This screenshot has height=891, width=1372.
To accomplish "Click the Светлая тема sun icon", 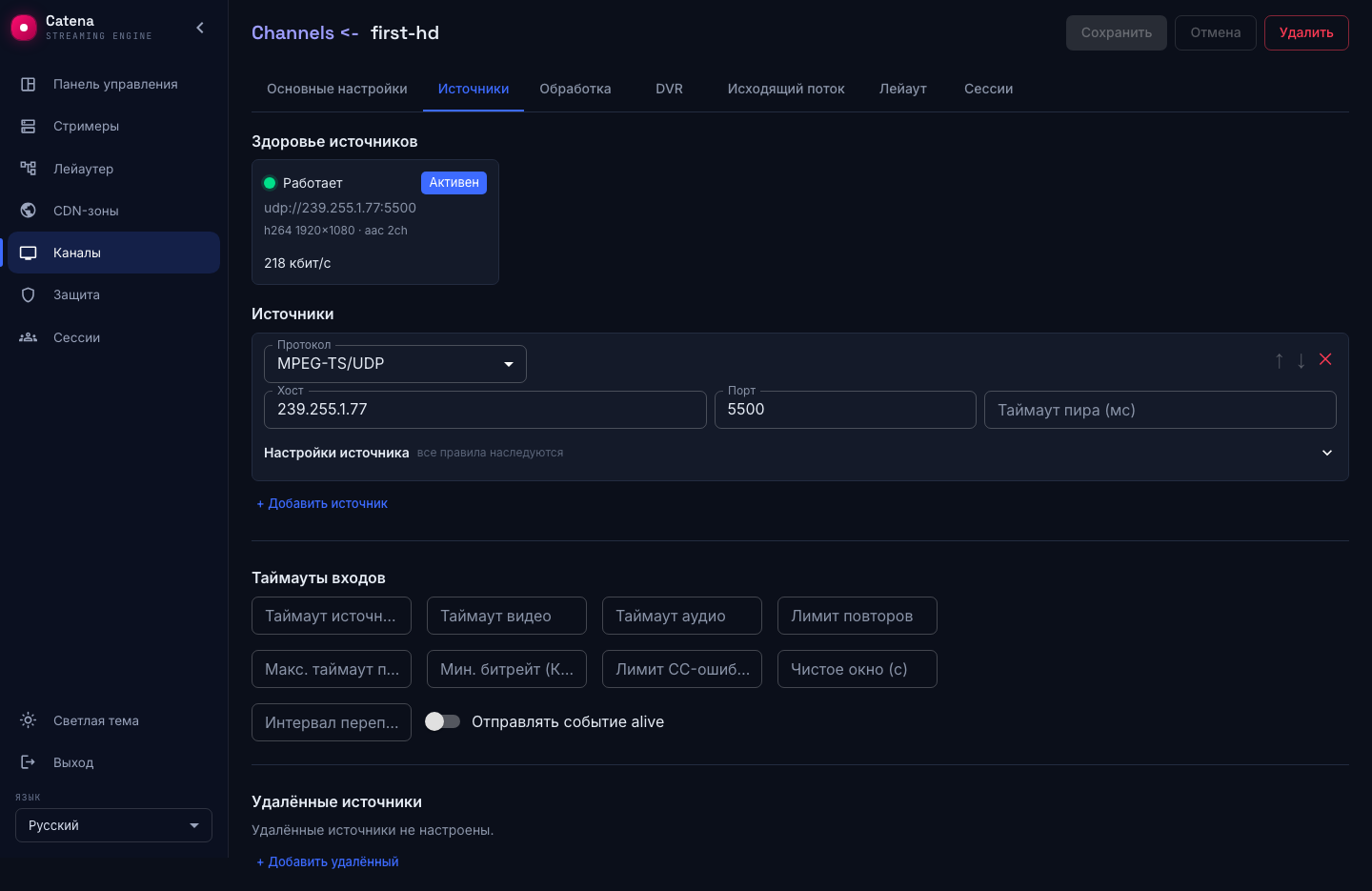I will coord(29,720).
